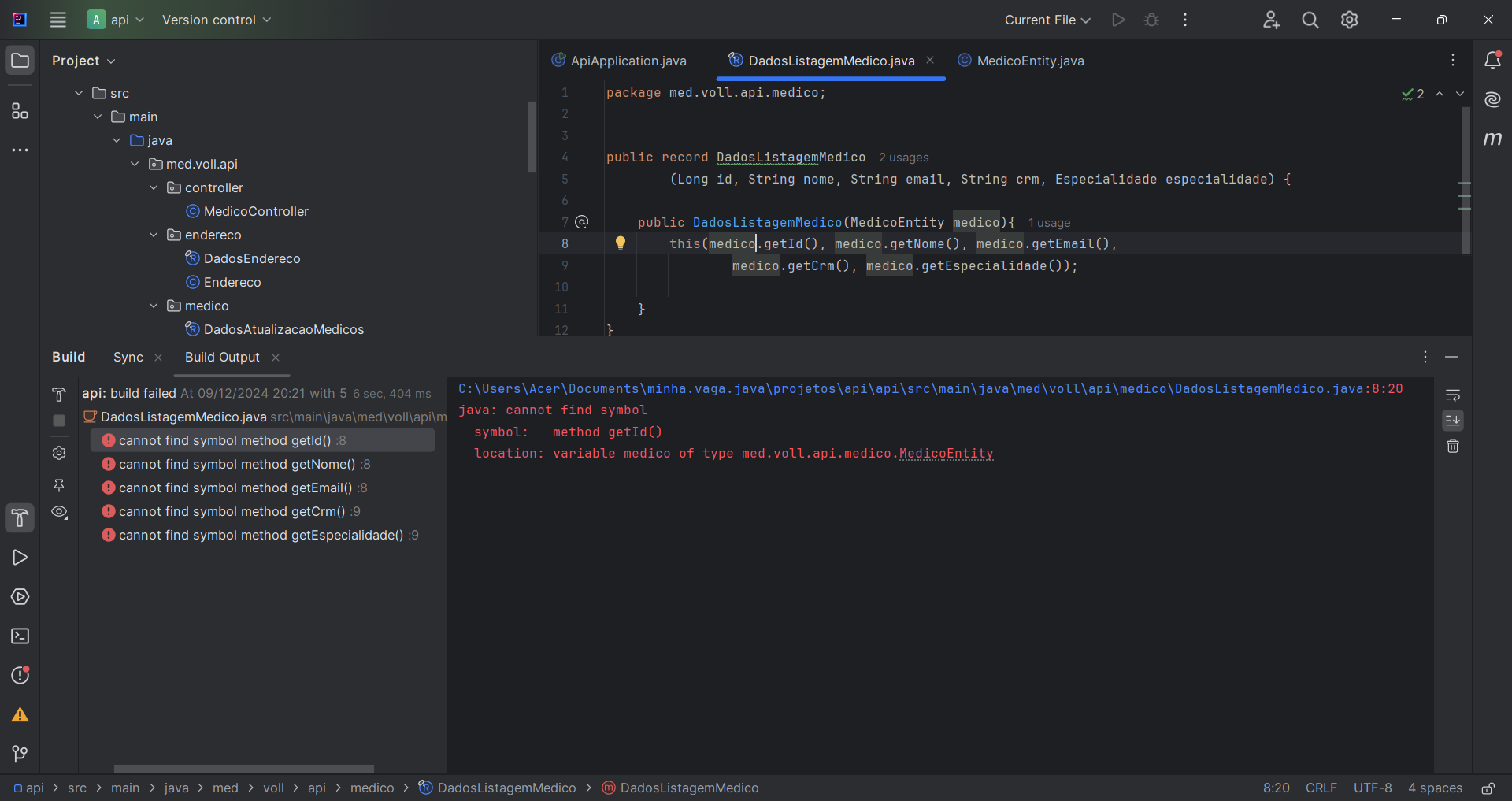Open MedicoController in project tree
Viewport: 1512px width, 801px height.
click(256, 211)
